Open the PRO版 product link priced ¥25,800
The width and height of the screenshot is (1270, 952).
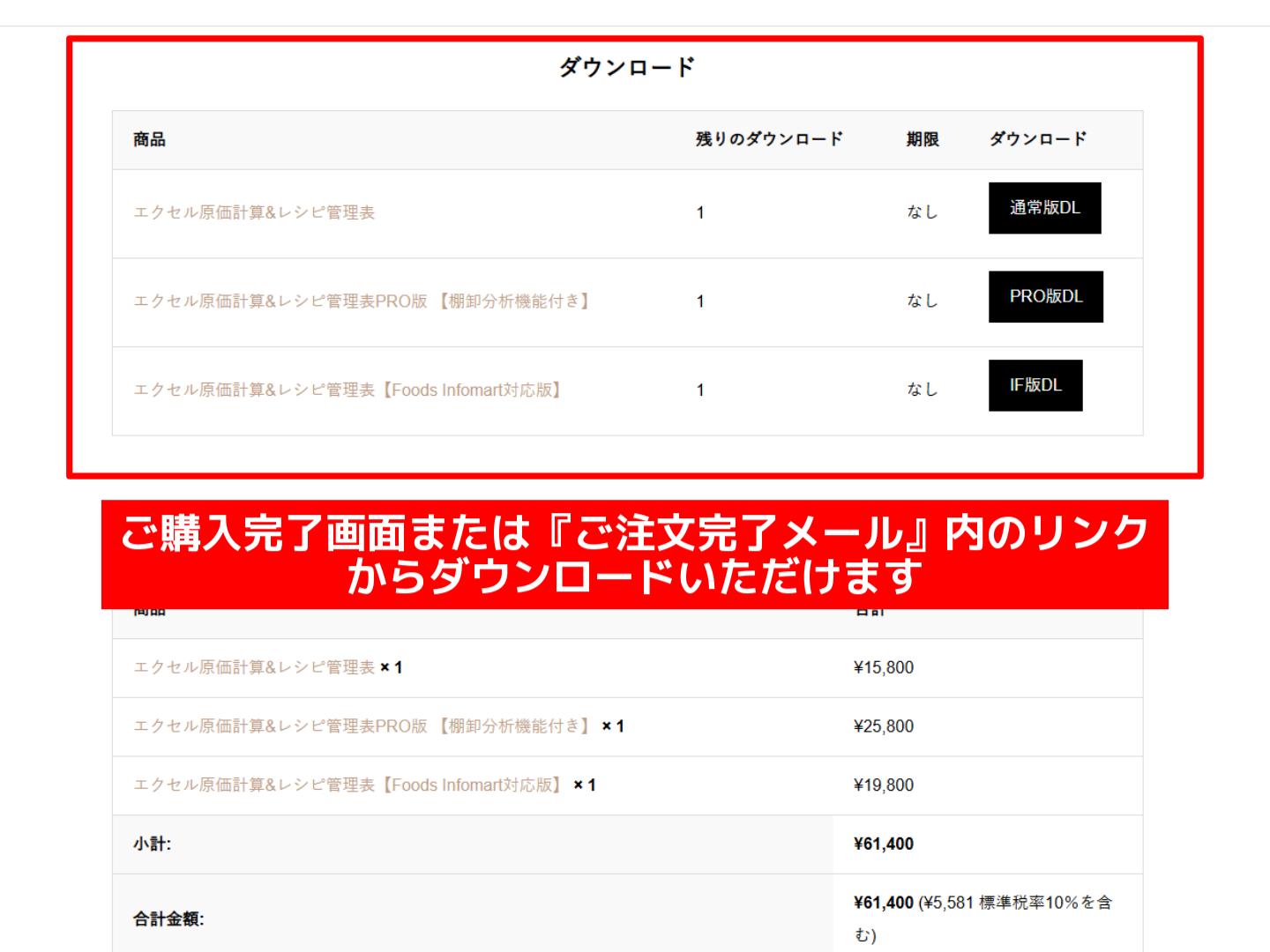point(362,726)
